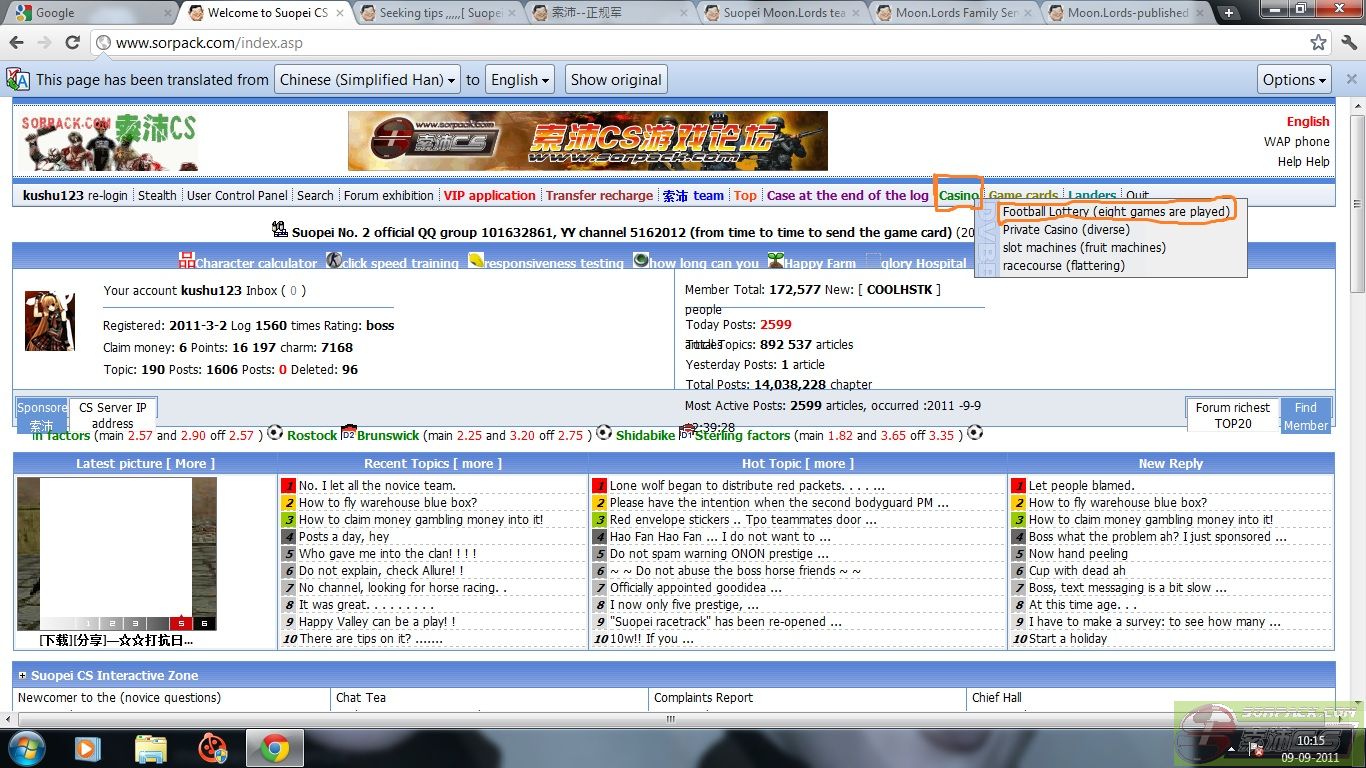
Task: Launch Windows Media Player from the taskbar
Action: pos(88,747)
